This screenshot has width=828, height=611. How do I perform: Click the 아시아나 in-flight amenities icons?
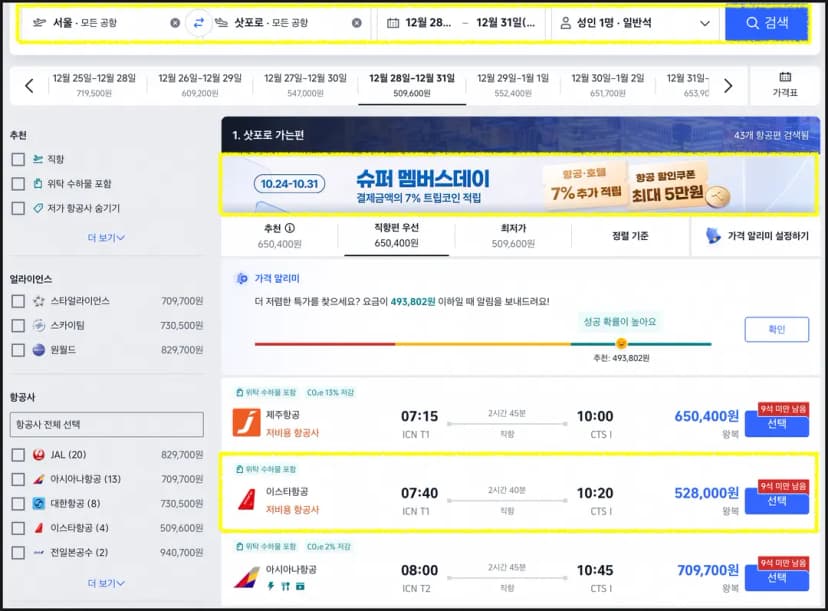point(286,586)
